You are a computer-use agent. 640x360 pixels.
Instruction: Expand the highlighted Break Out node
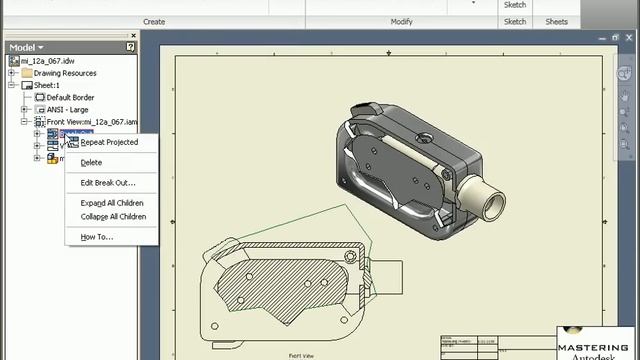coord(37,133)
